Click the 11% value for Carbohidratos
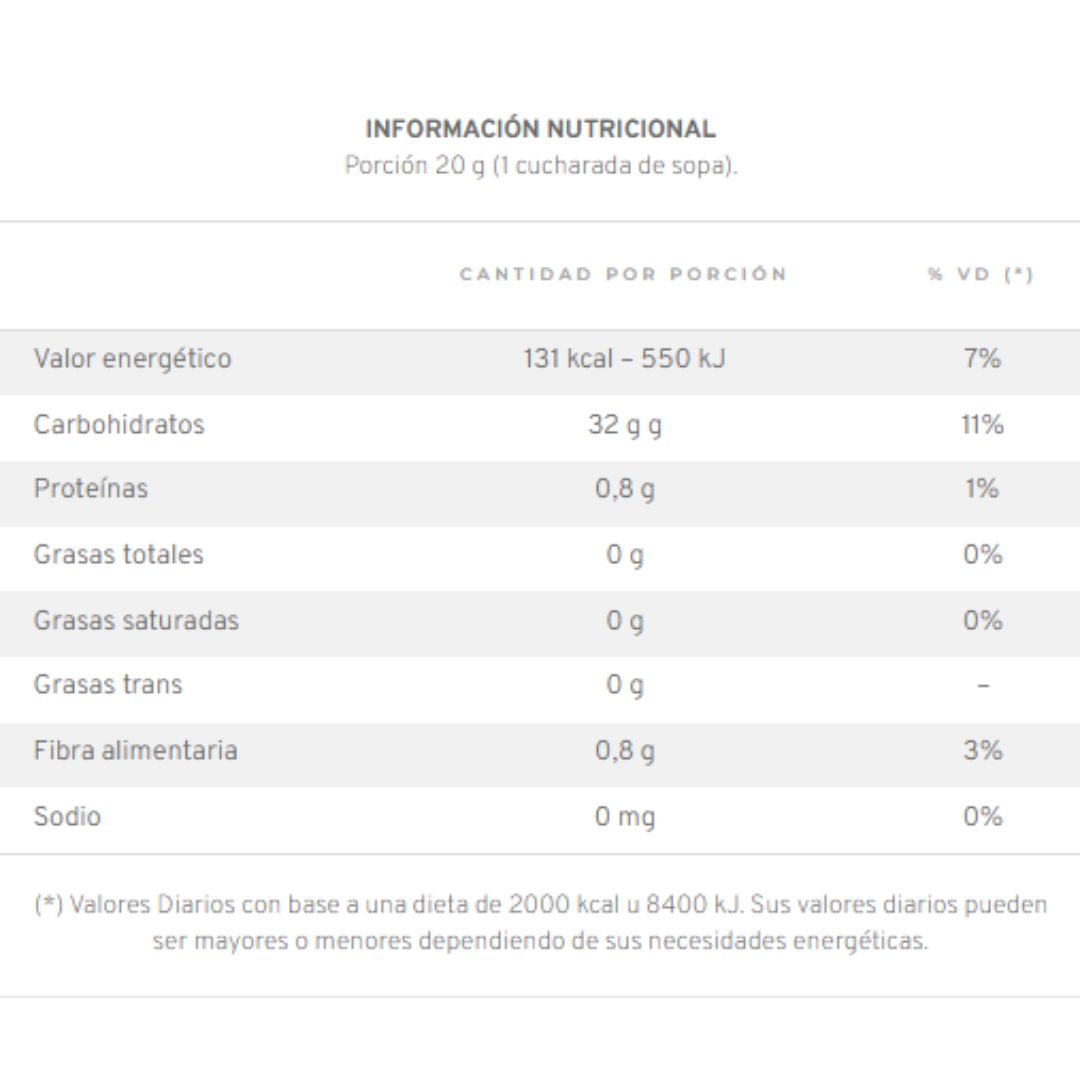 982,424
